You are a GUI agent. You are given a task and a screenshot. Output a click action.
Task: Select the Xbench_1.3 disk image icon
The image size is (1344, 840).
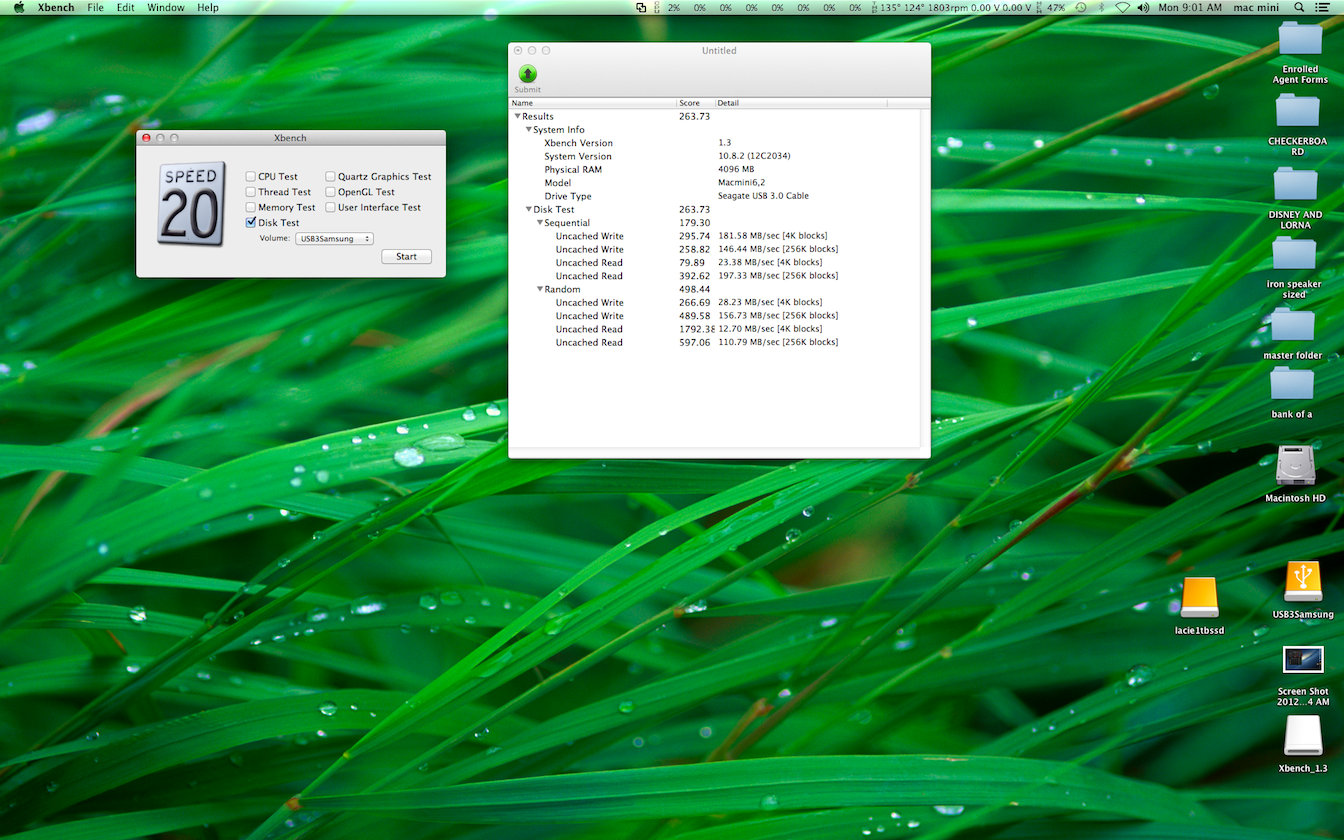(1303, 737)
